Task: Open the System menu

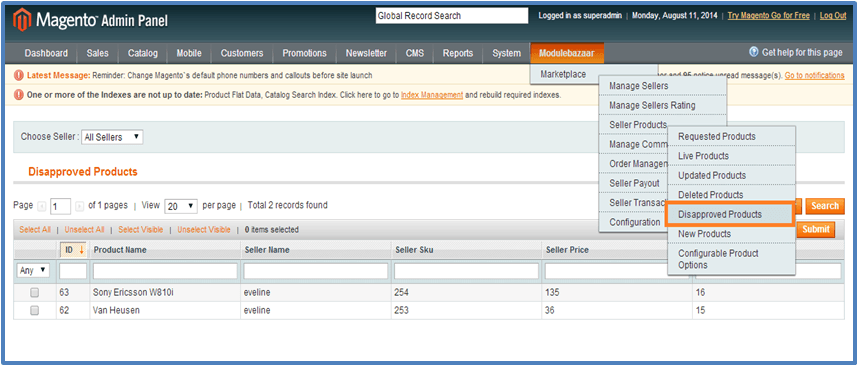Action: click(506, 53)
